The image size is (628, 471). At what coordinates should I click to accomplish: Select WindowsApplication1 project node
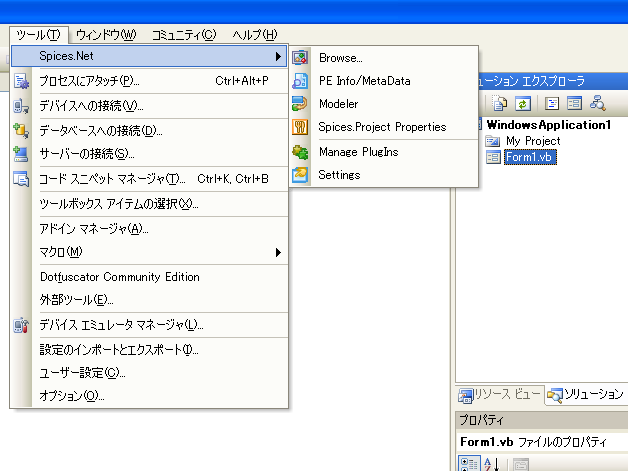point(549,125)
